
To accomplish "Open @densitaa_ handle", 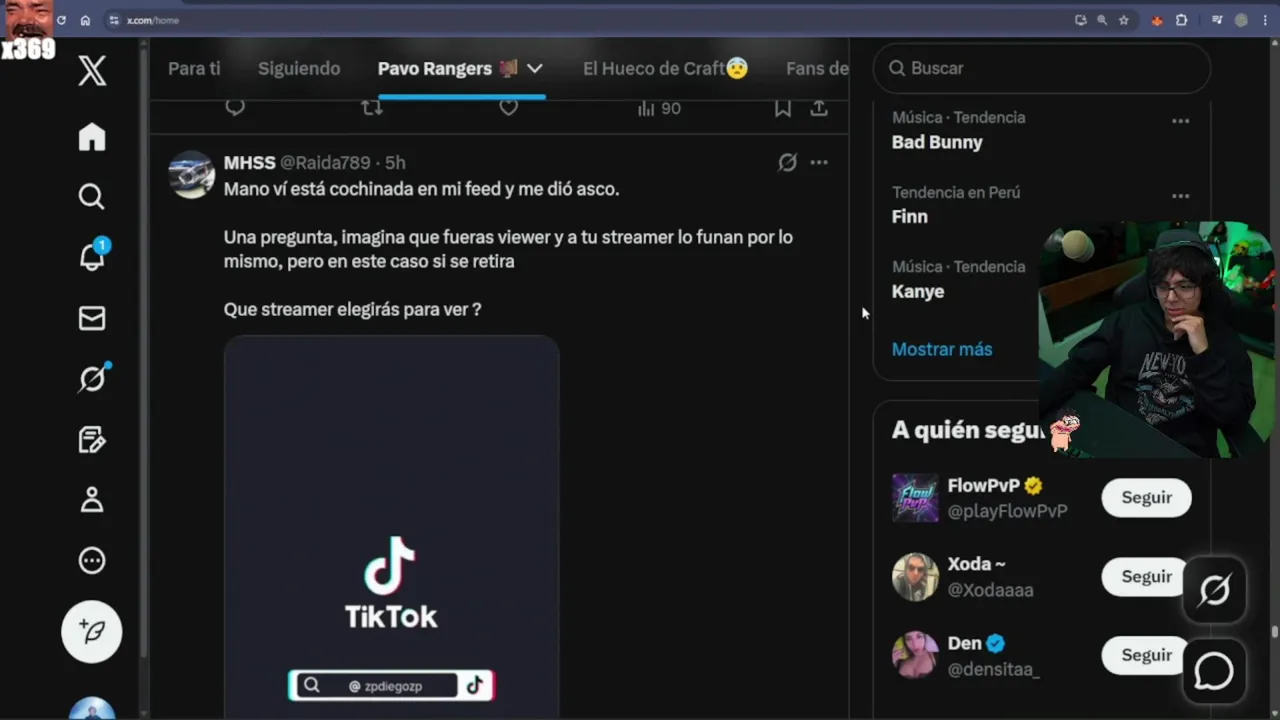I will 994,669.
